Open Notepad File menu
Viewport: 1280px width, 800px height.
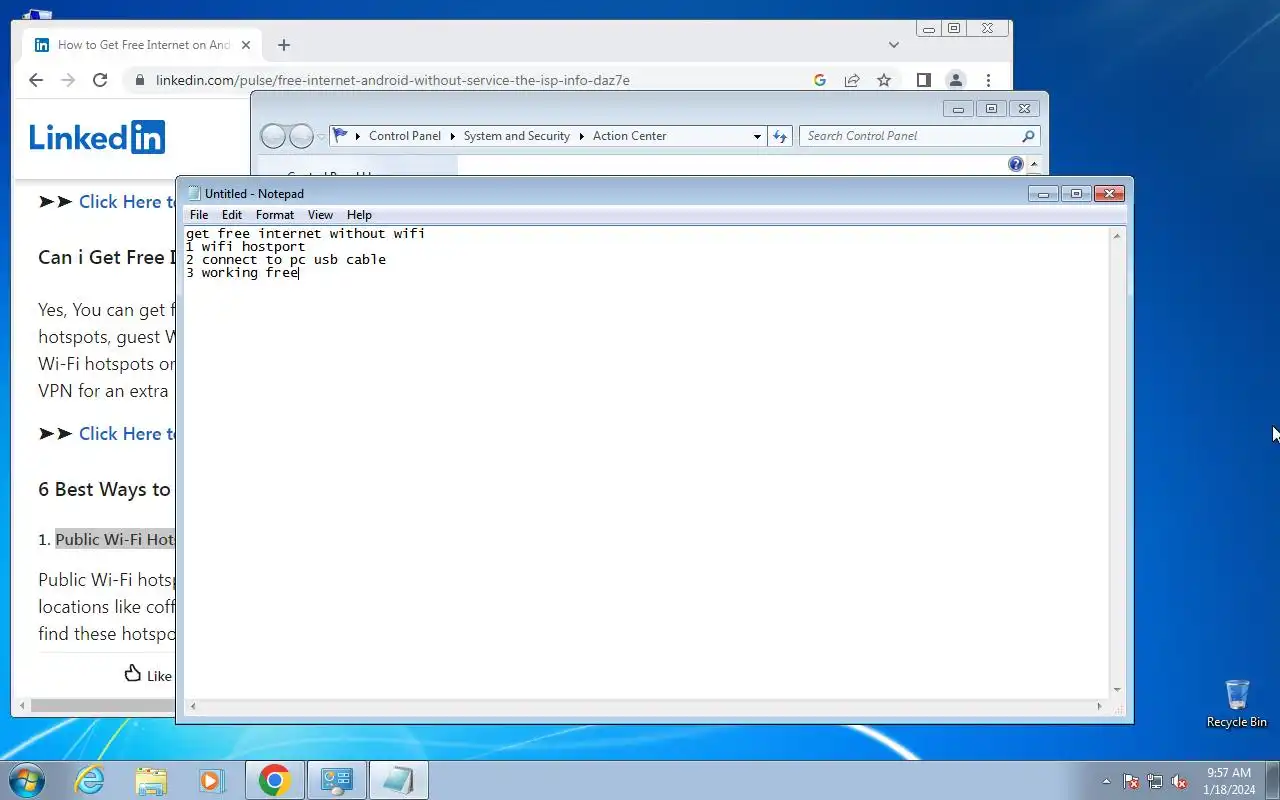(x=199, y=214)
